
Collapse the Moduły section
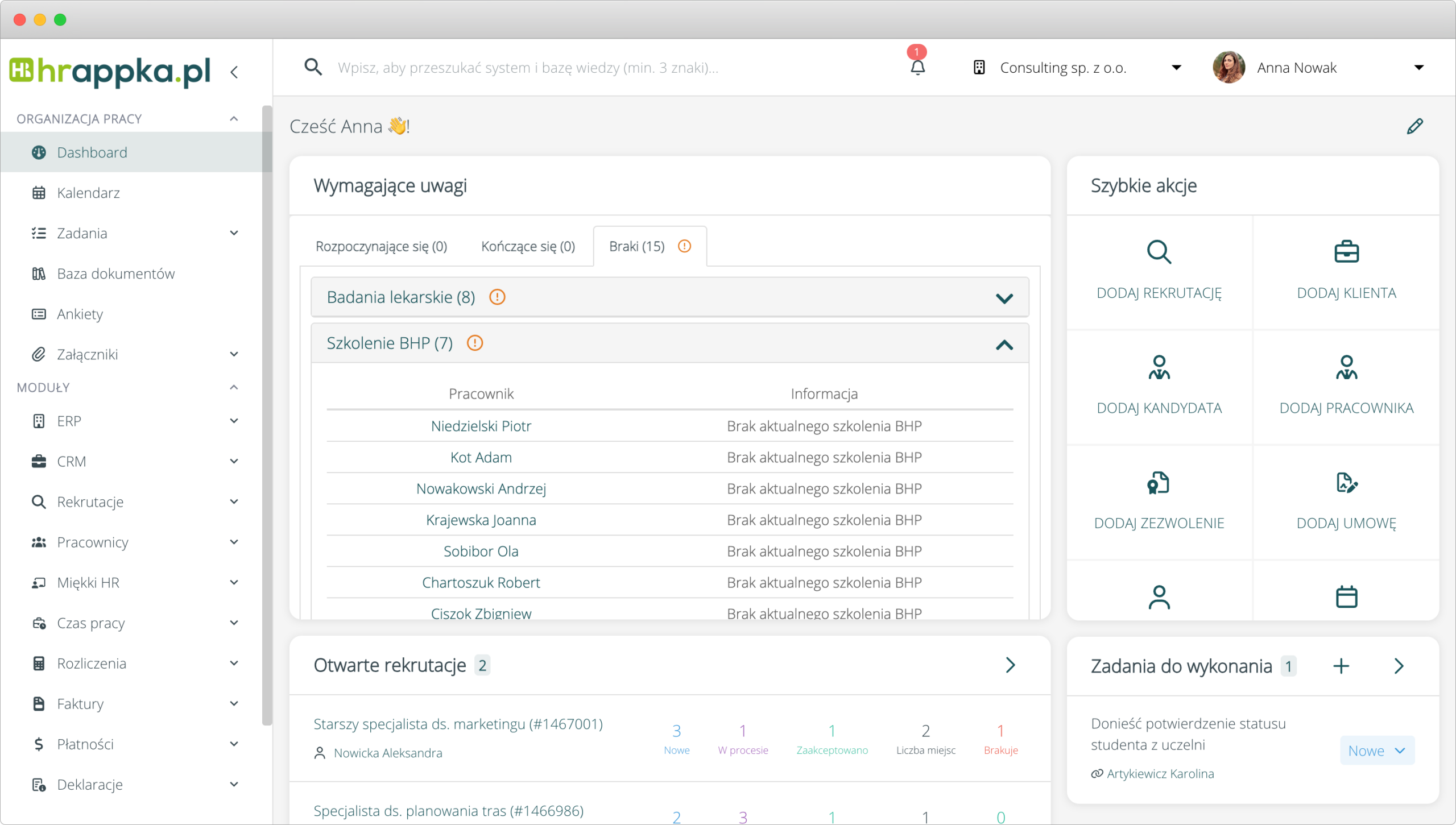[x=234, y=387]
